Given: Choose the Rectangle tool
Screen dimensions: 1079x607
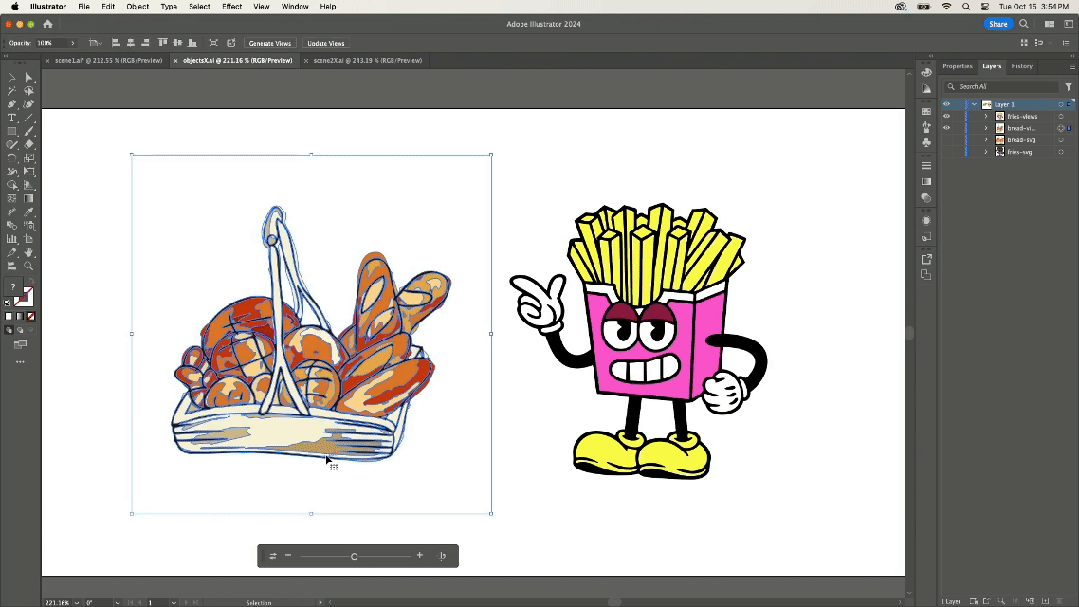Looking at the screenshot, I should [12, 131].
